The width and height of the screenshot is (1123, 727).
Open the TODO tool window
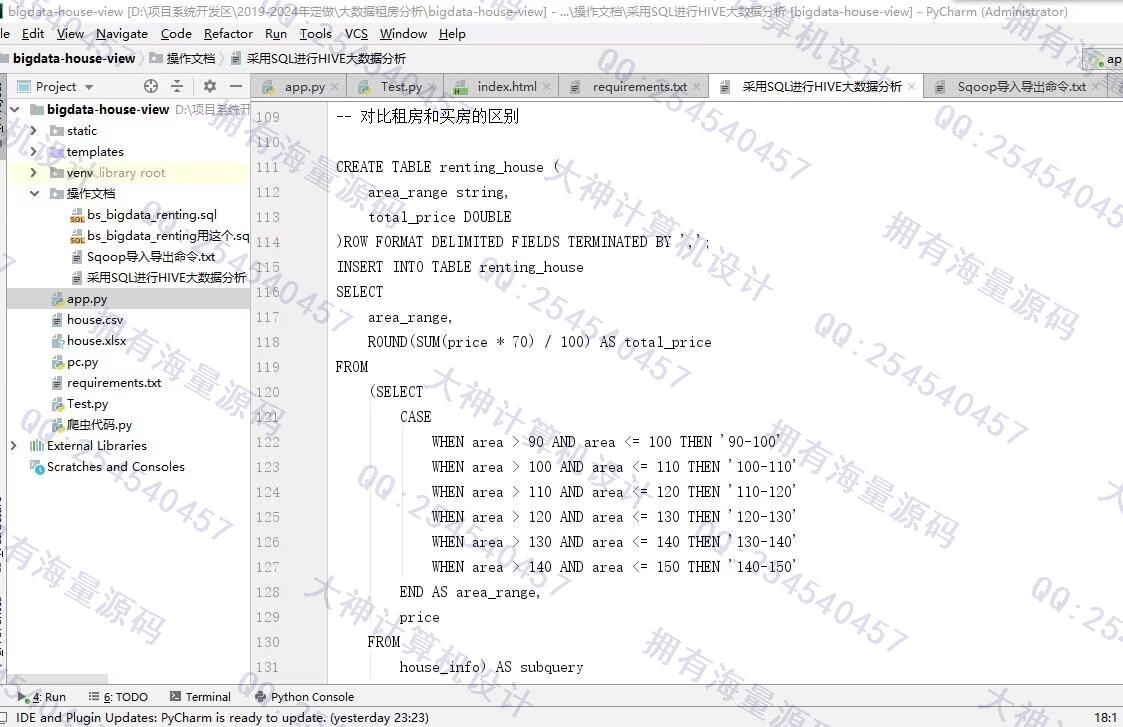click(x=118, y=697)
